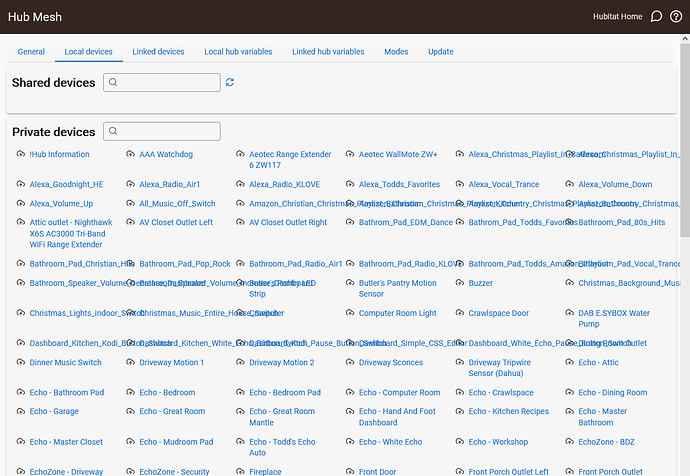Viewport: 690px width, 476px height.
Task: Open Echo - Todd's Echo Auto link
Action: [x=282, y=447]
